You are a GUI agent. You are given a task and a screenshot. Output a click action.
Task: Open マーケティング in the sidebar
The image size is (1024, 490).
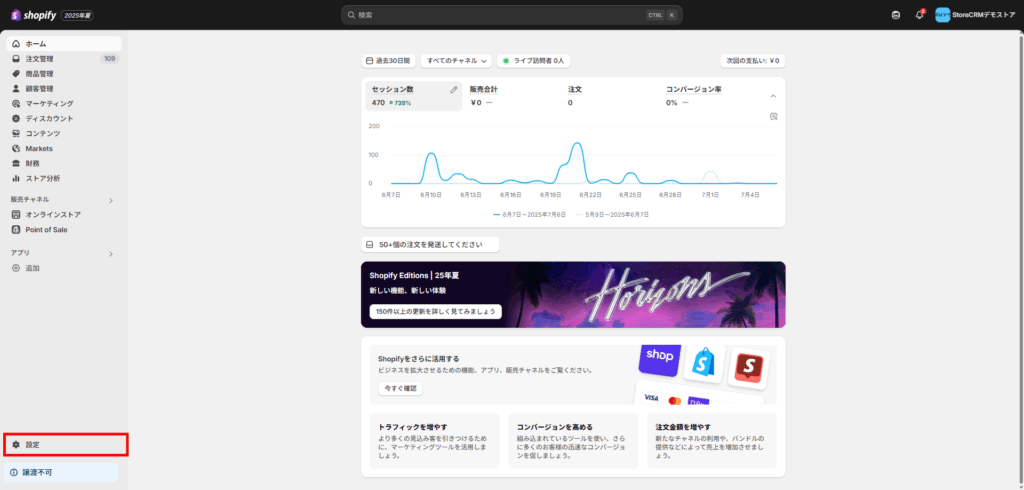click(64, 104)
